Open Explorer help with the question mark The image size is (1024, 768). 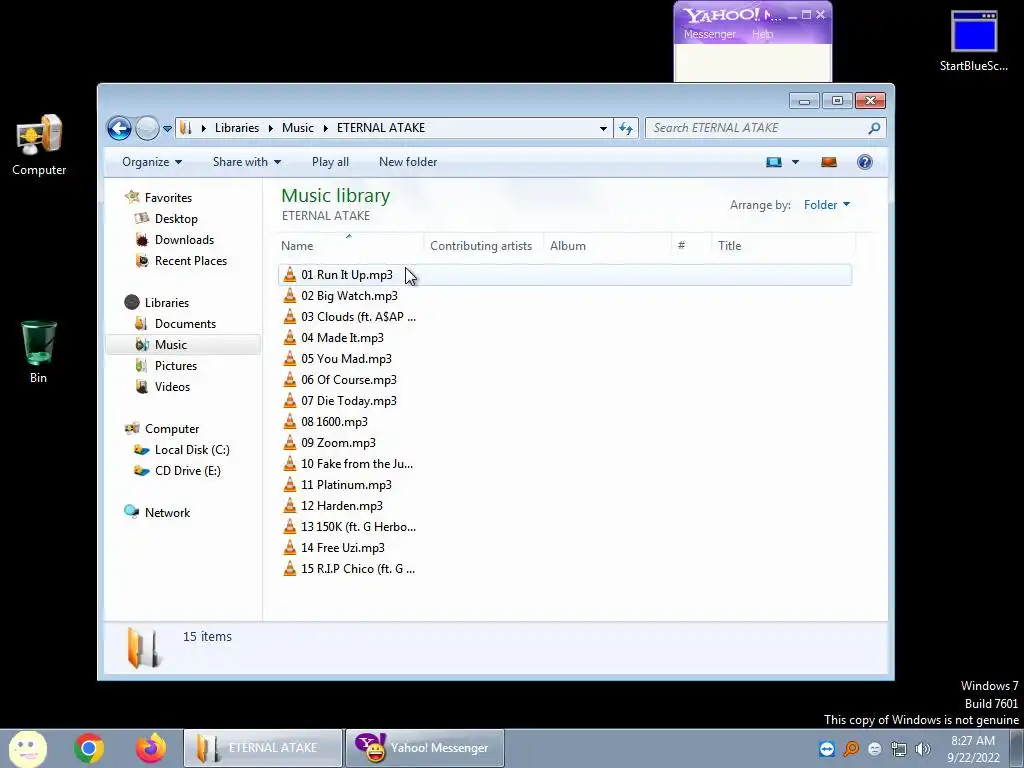pyautogui.click(x=865, y=162)
